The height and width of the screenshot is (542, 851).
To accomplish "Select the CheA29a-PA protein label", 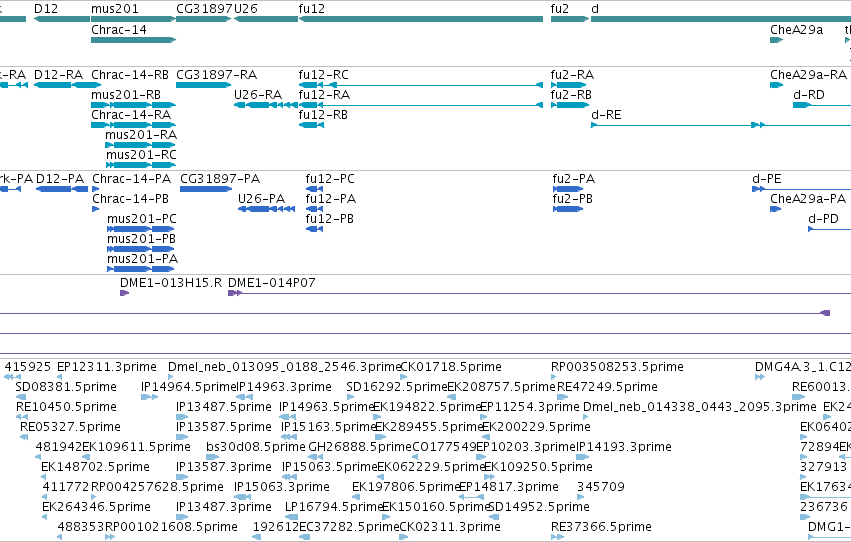I will tap(808, 199).
